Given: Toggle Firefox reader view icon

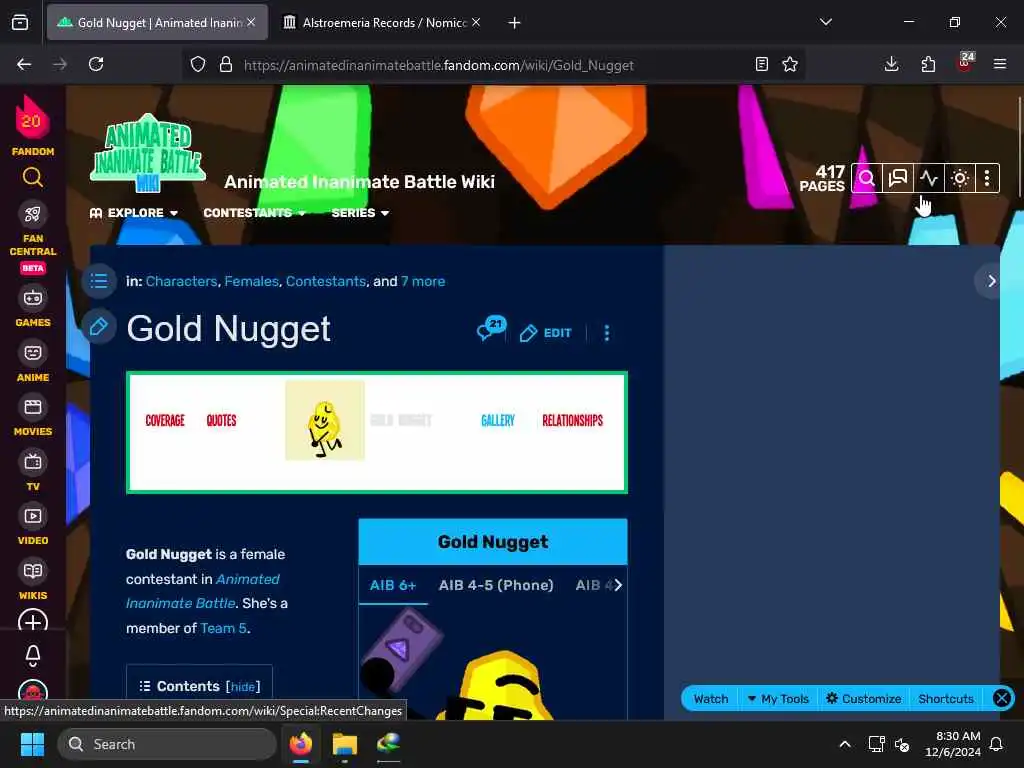Looking at the screenshot, I should click(x=761, y=65).
